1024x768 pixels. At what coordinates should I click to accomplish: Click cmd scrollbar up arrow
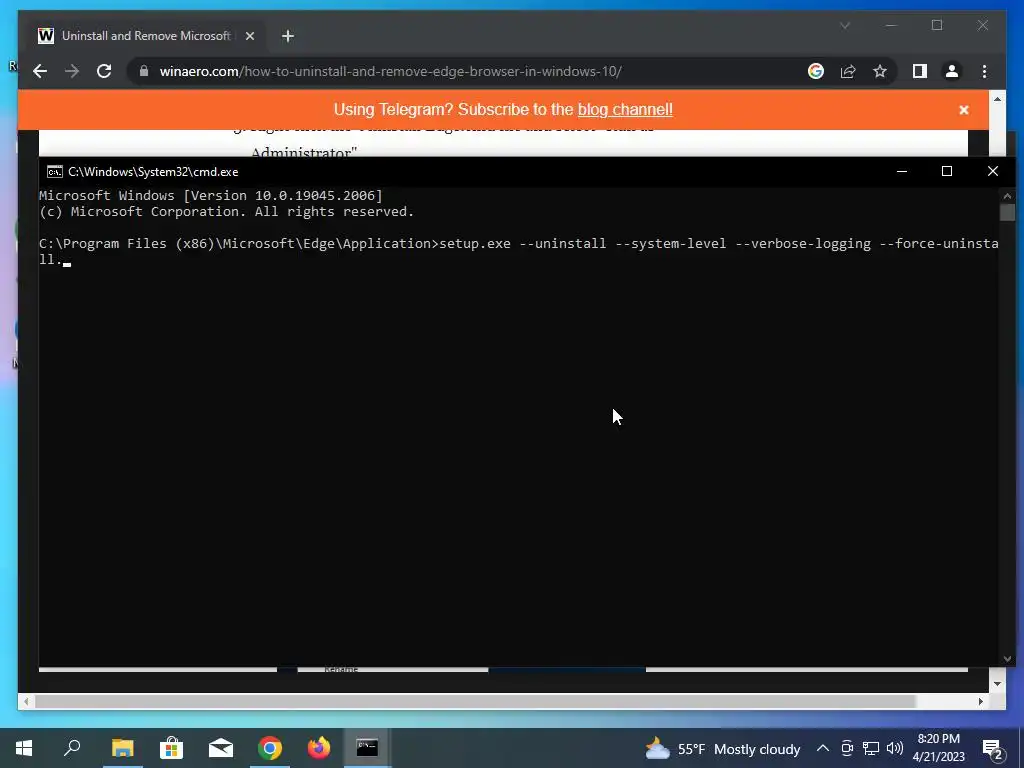(1007, 195)
